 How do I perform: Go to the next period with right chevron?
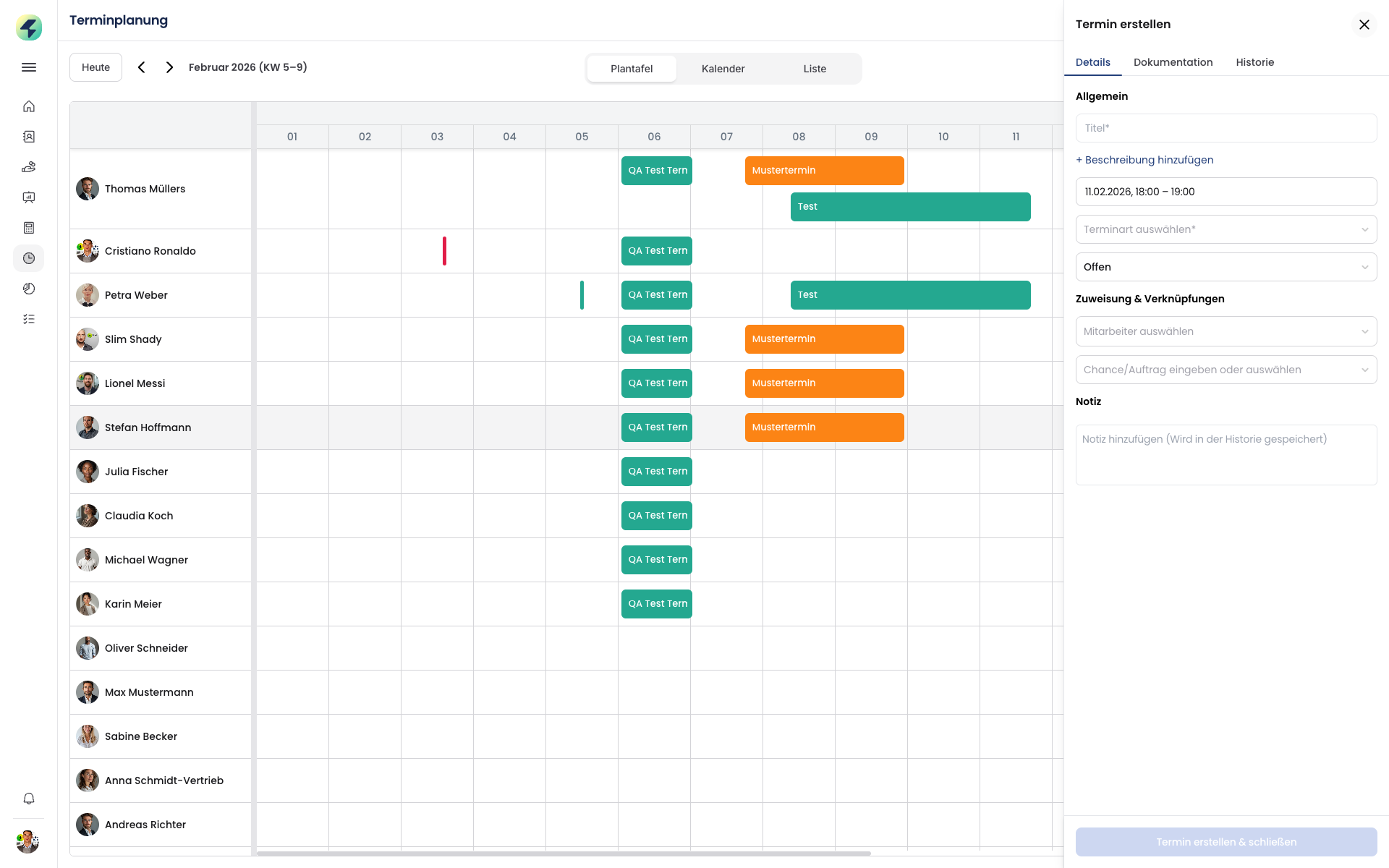tap(169, 67)
